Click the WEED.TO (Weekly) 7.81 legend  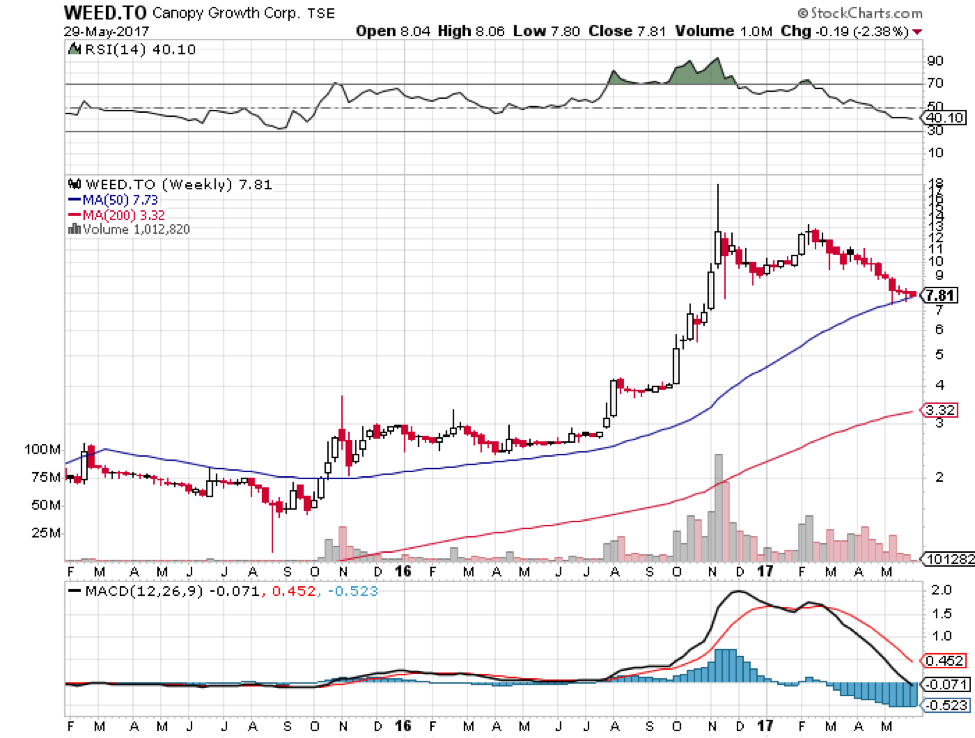click(x=178, y=185)
